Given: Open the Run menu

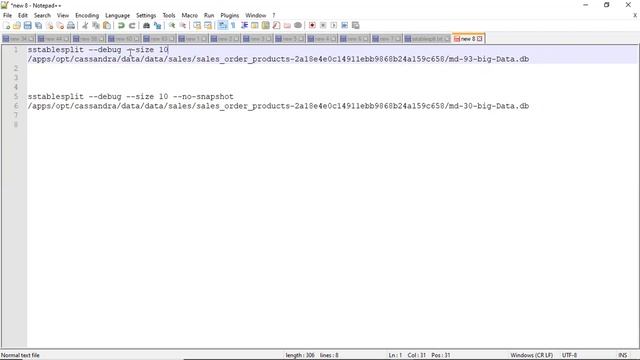Looking at the screenshot, I should point(209,15).
